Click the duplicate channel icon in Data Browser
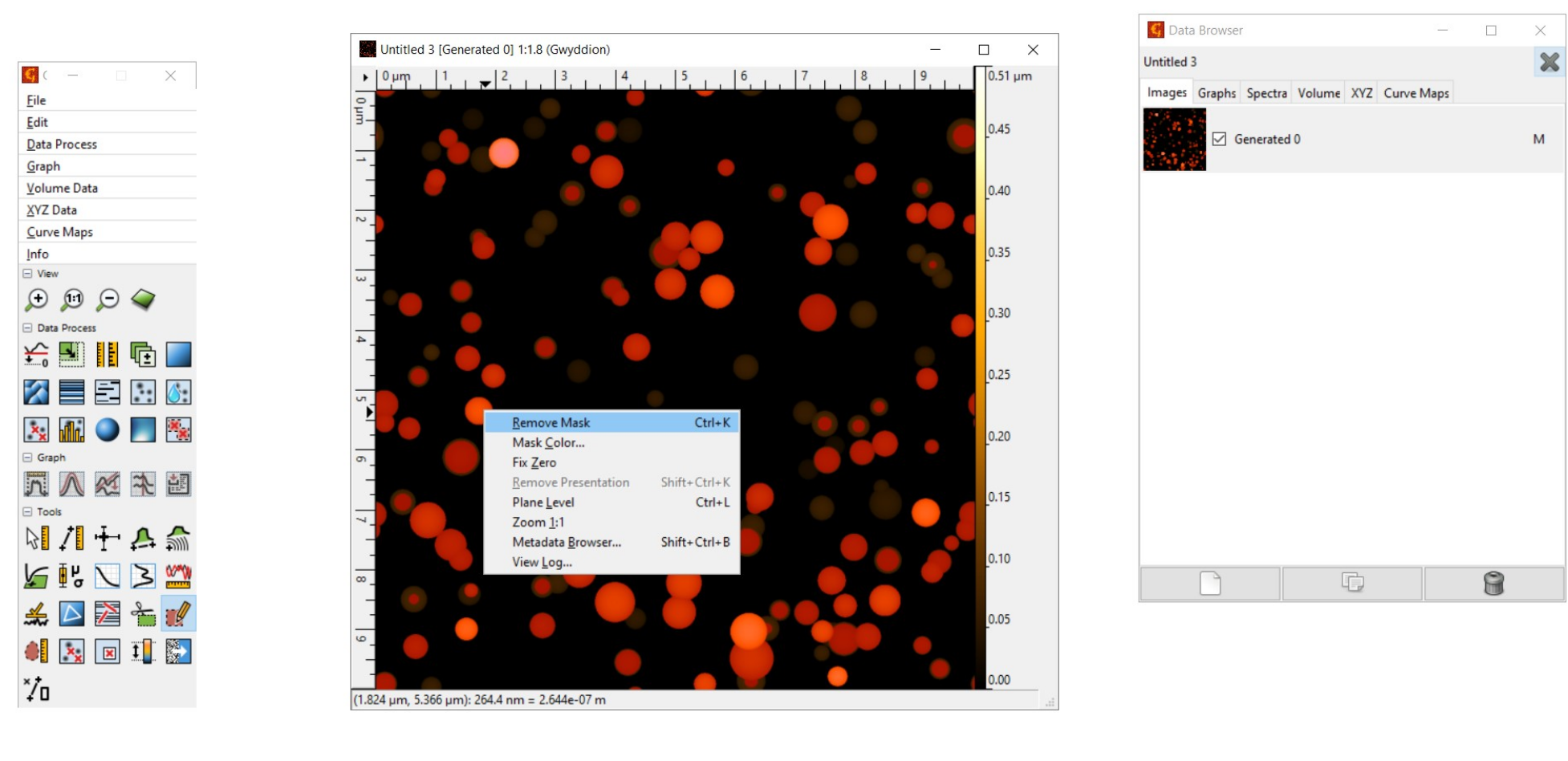This screenshot has height=761, width=1568. pos(1352,584)
